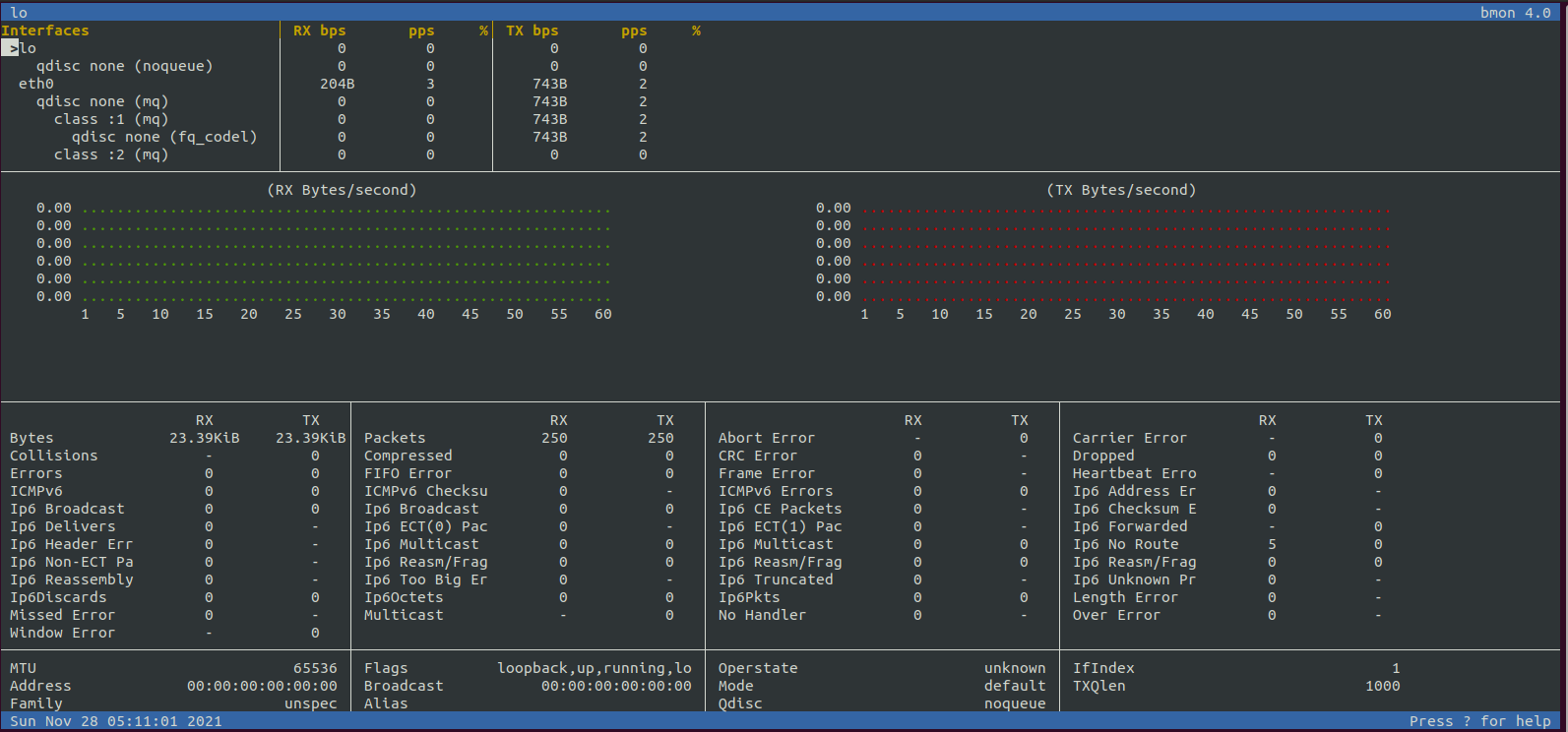The image size is (1568, 732).
Task: Click the Ip6 Reassembly label
Action: click(72, 579)
